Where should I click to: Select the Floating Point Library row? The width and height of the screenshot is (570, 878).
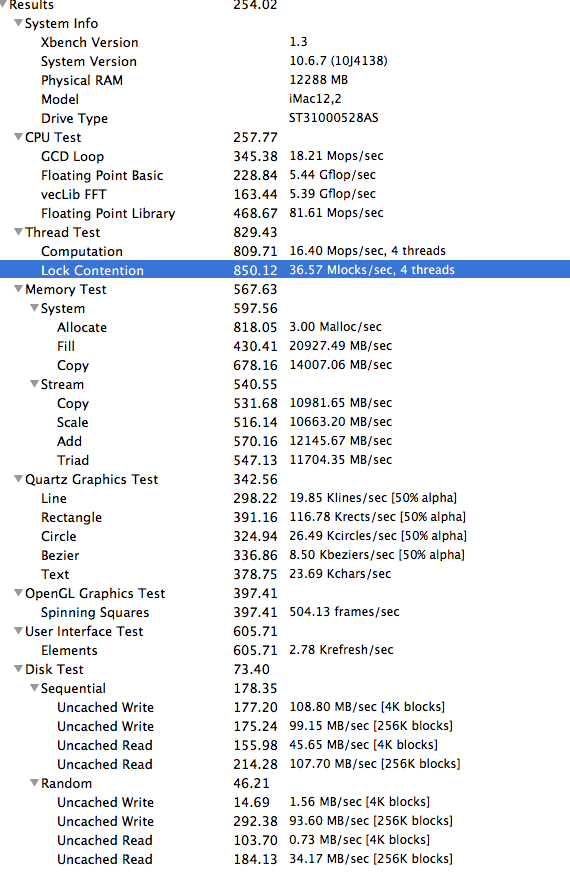[x=285, y=213]
